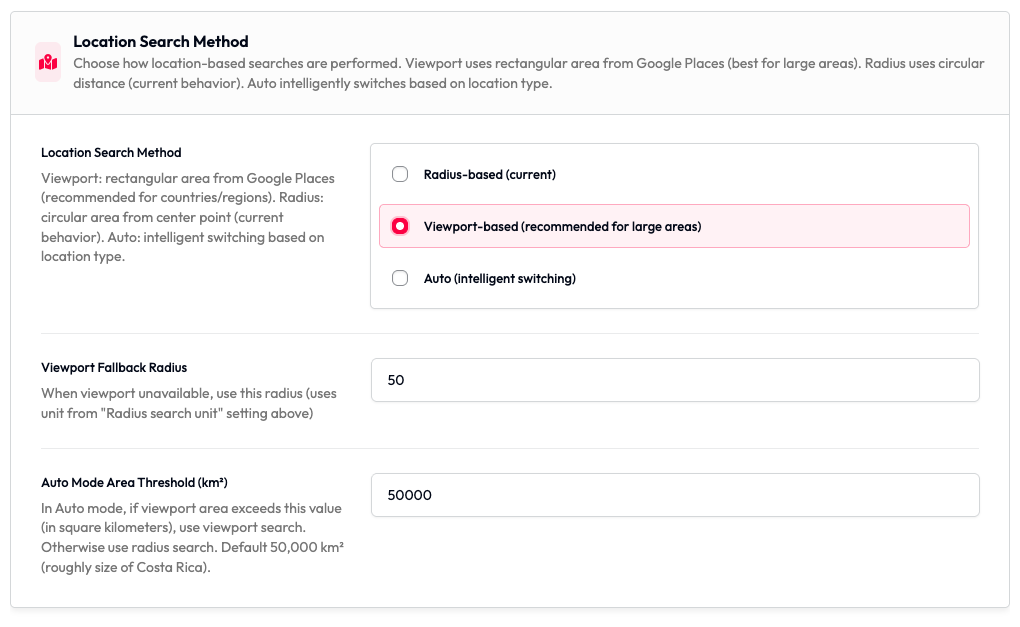
Task: Enable the Auto intelligent switching radio button
Action: coord(400,278)
